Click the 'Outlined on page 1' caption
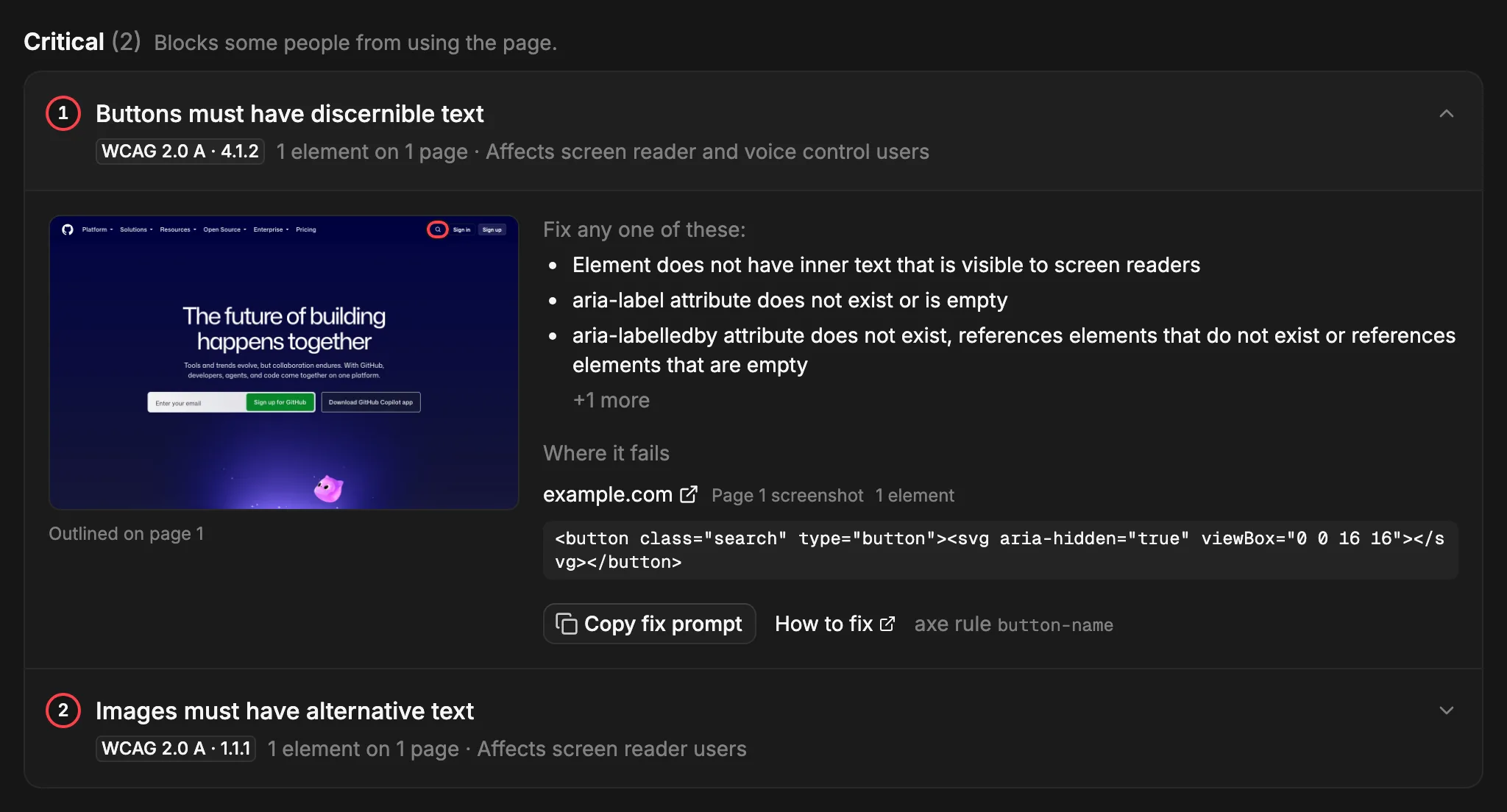 click(x=127, y=534)
